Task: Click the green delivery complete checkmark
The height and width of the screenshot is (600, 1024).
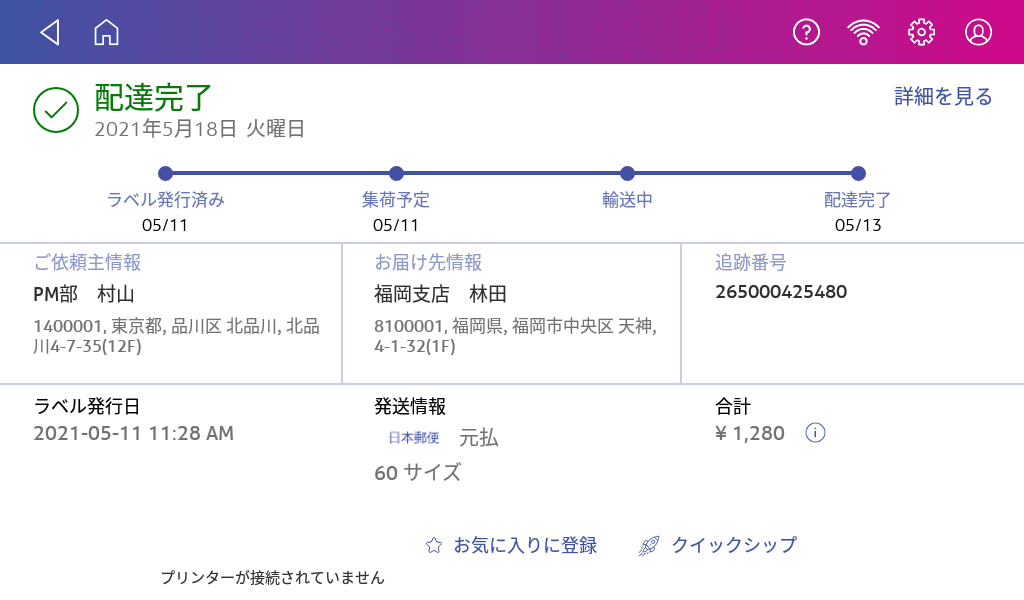Action: [x=55, y=106]
